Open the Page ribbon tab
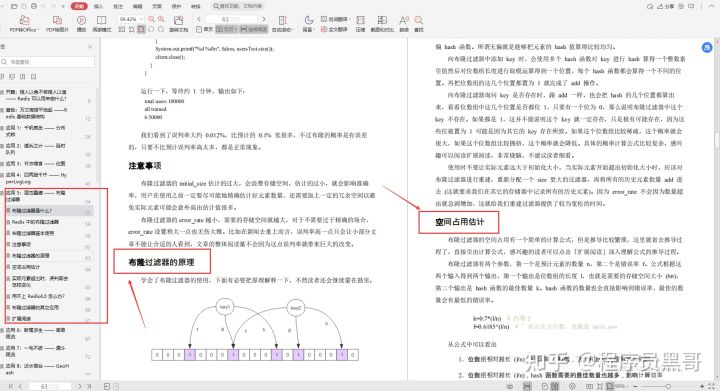Viewport: 720px width, 391px height. click(157, 6)
